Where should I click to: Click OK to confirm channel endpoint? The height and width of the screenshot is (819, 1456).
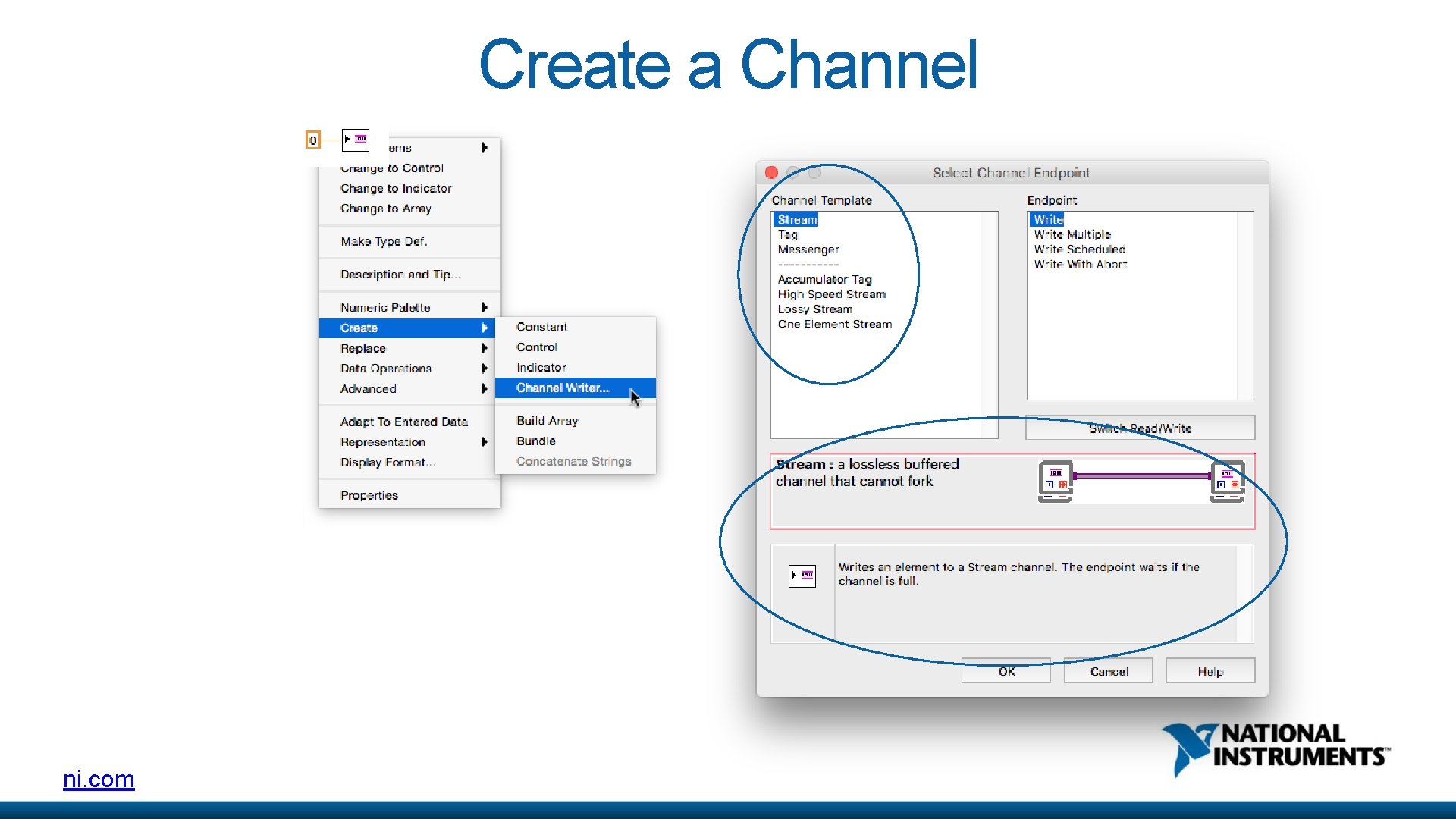pyautogui.click(x=1006, y=670)
